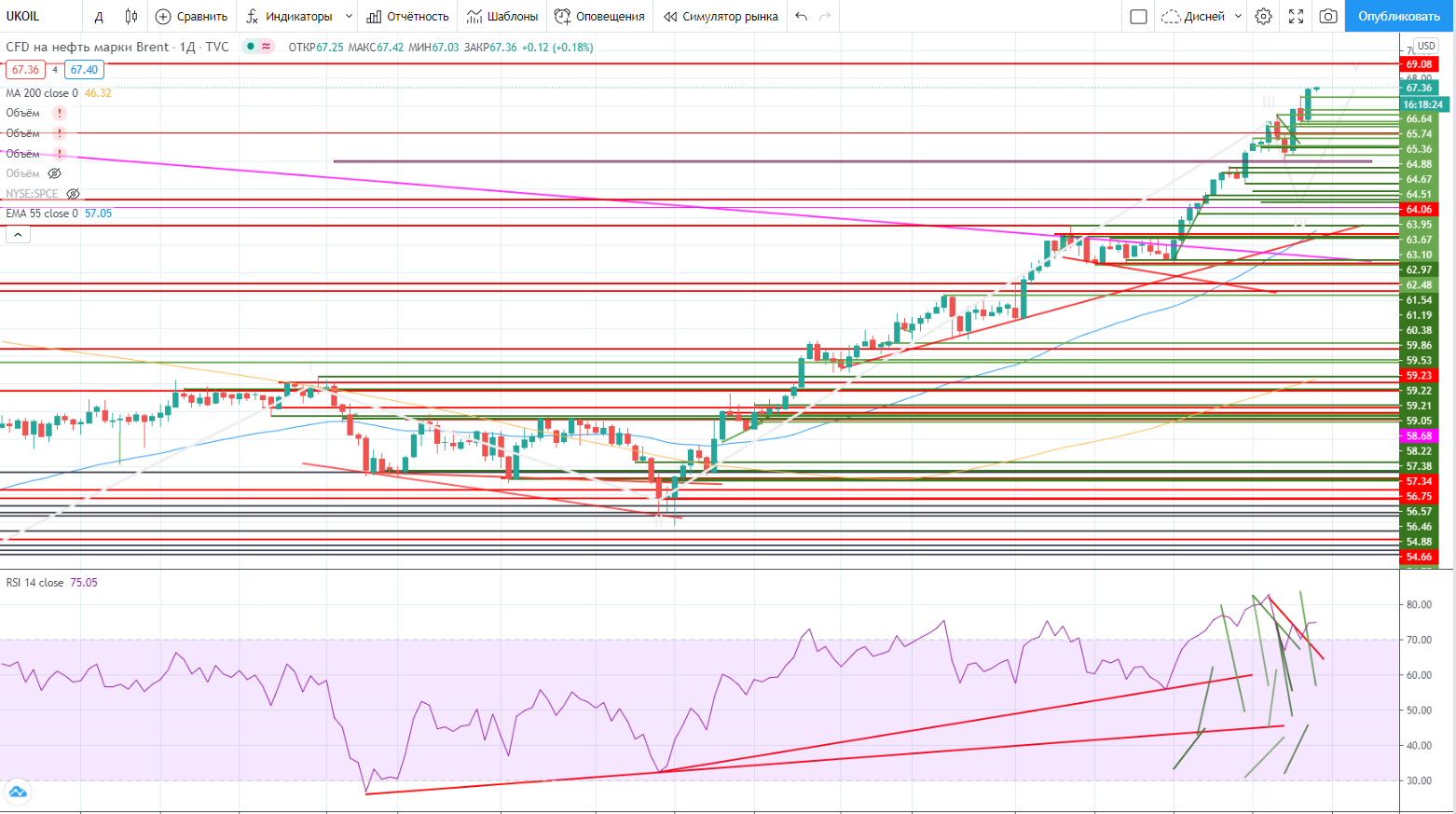
Task: Open the Отчётность financials menu
Action: [x=407, y=16]
